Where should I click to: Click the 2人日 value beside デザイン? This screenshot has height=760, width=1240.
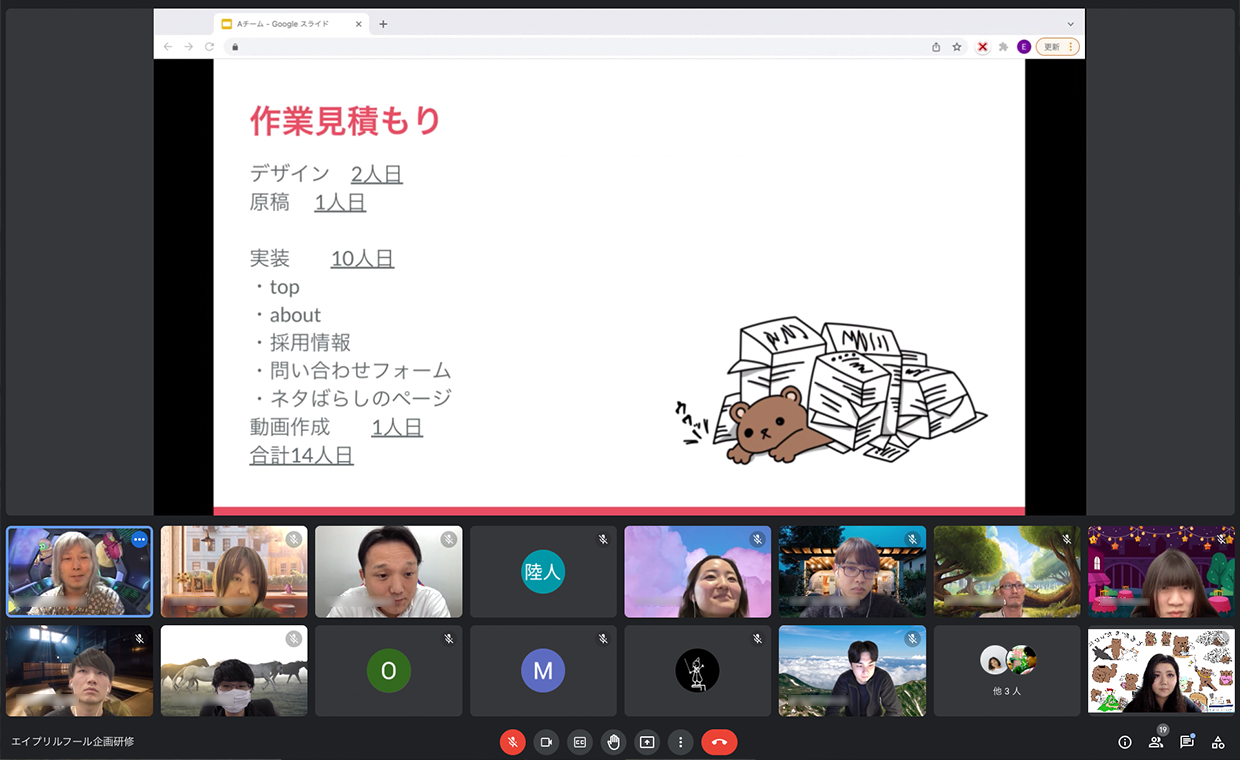tap(377, 174)
